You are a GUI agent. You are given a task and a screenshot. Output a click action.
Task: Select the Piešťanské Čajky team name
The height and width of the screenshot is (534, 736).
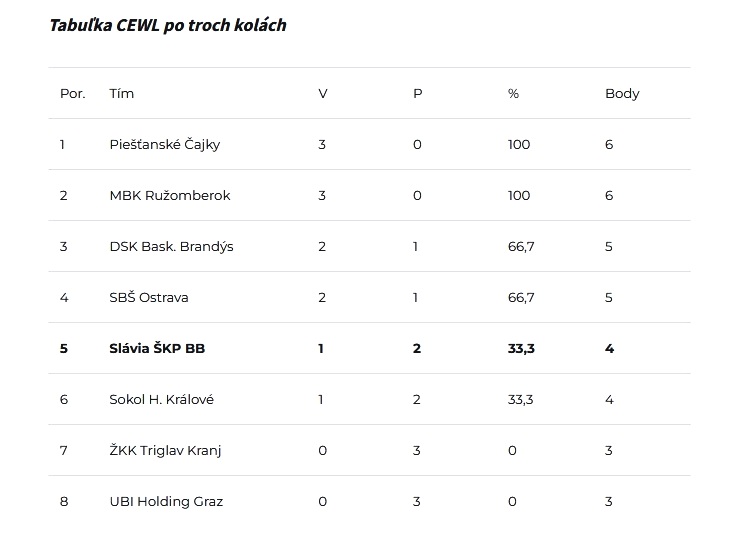click(165, 145)
